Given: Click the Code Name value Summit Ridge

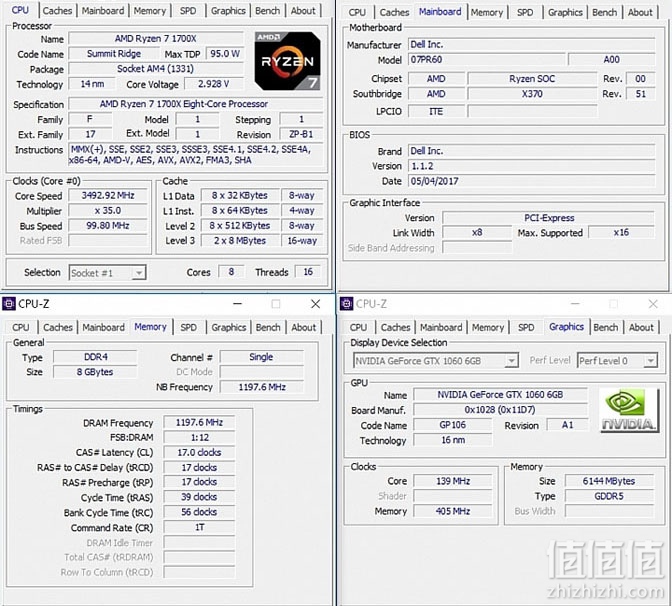Looking at the screenshot, I should click(114, 54).
